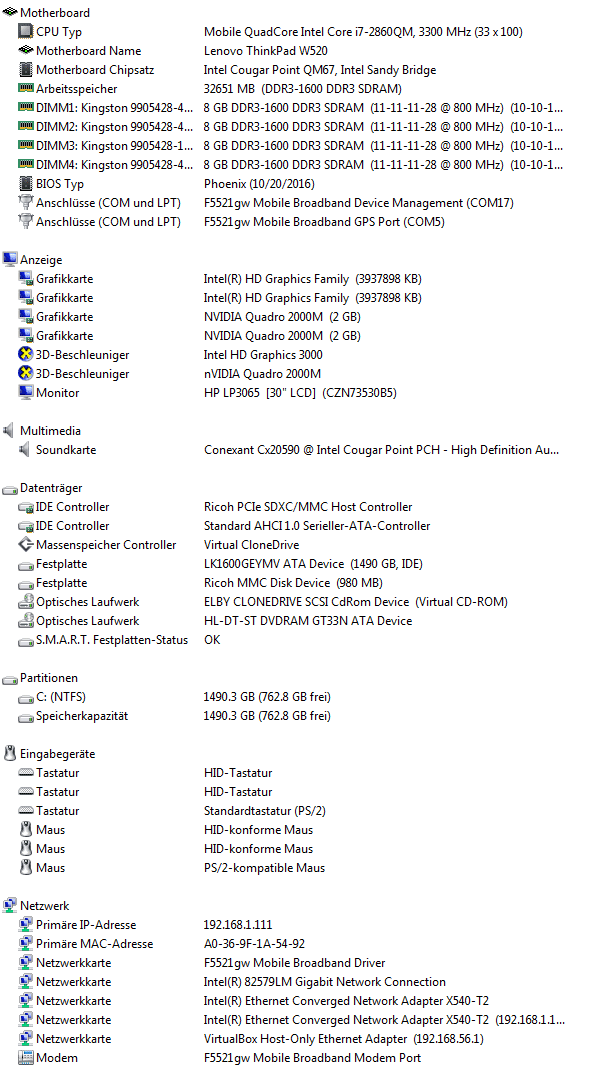The height and width of the screenshot is (1081, 614).
Task: Click the Modem row icon
Action: (25, 1058)
